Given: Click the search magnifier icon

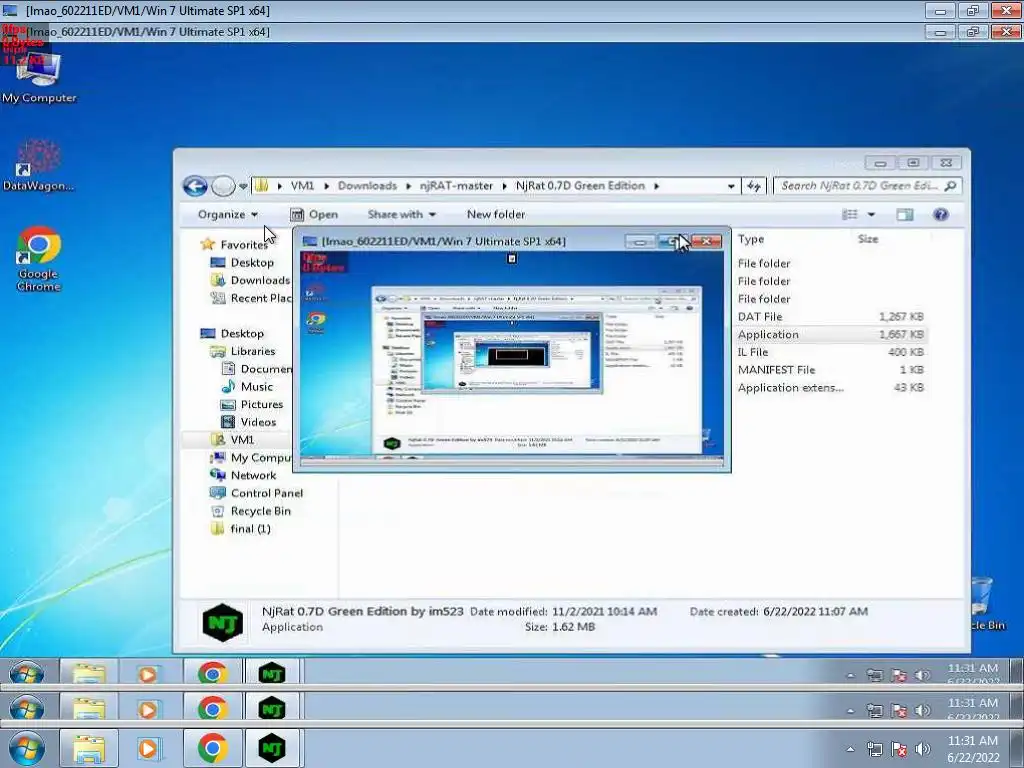Looking at the screenshot, I should (x=951, y=186).
